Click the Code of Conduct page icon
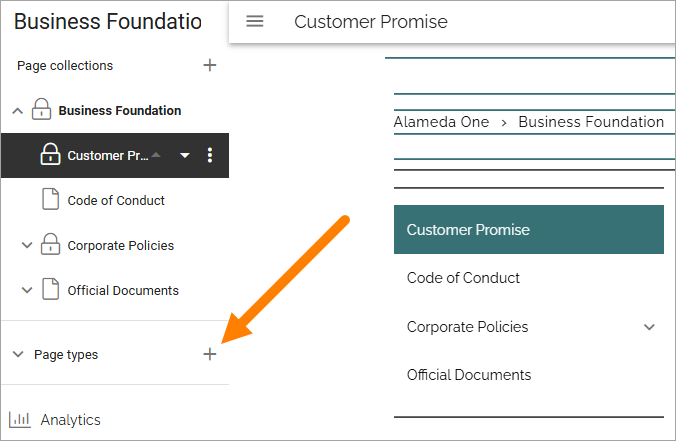Screen dimensions: 676x441 (x=50, y=199)
